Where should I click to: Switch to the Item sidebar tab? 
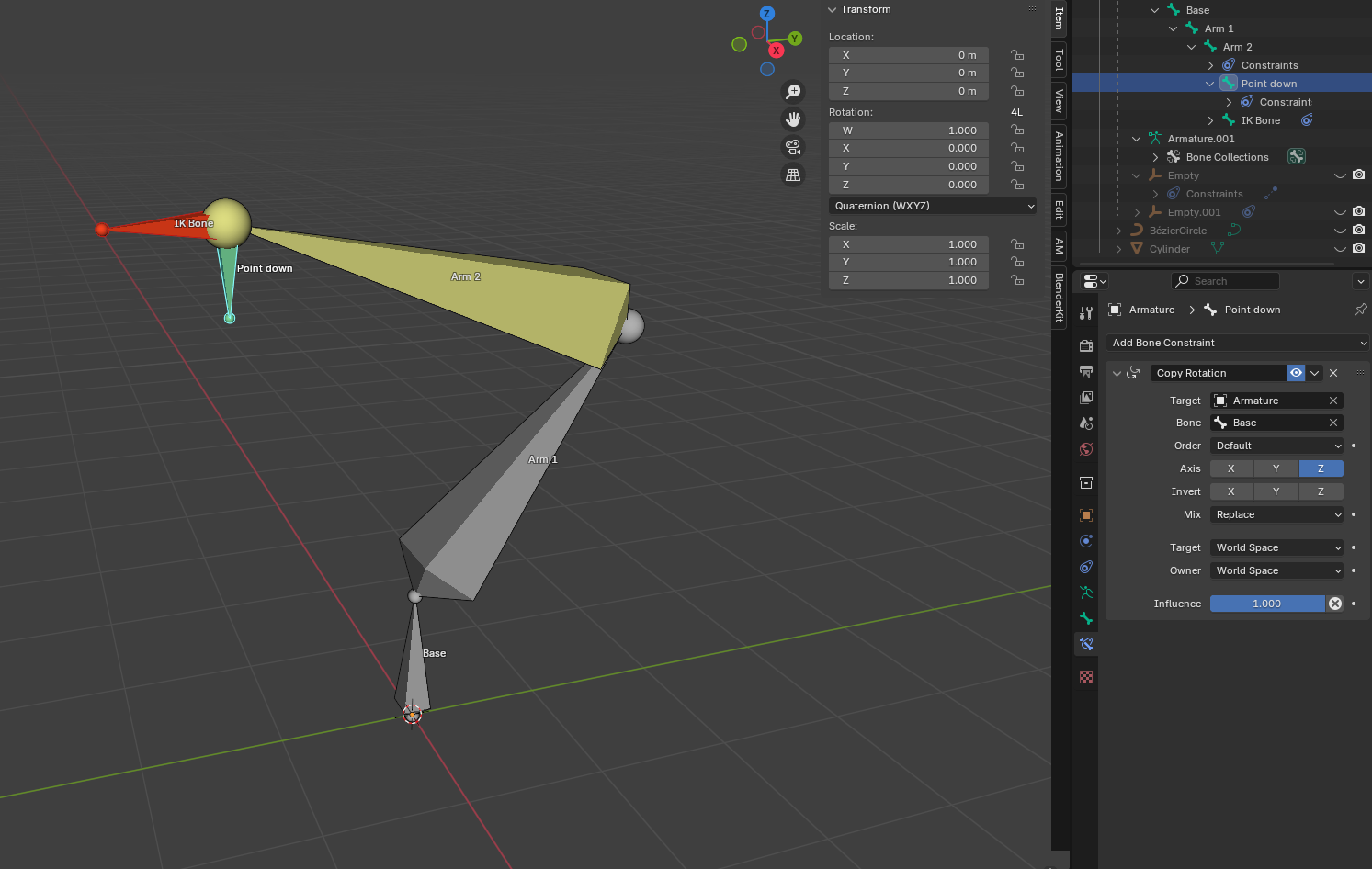(x=1059, y=17)
